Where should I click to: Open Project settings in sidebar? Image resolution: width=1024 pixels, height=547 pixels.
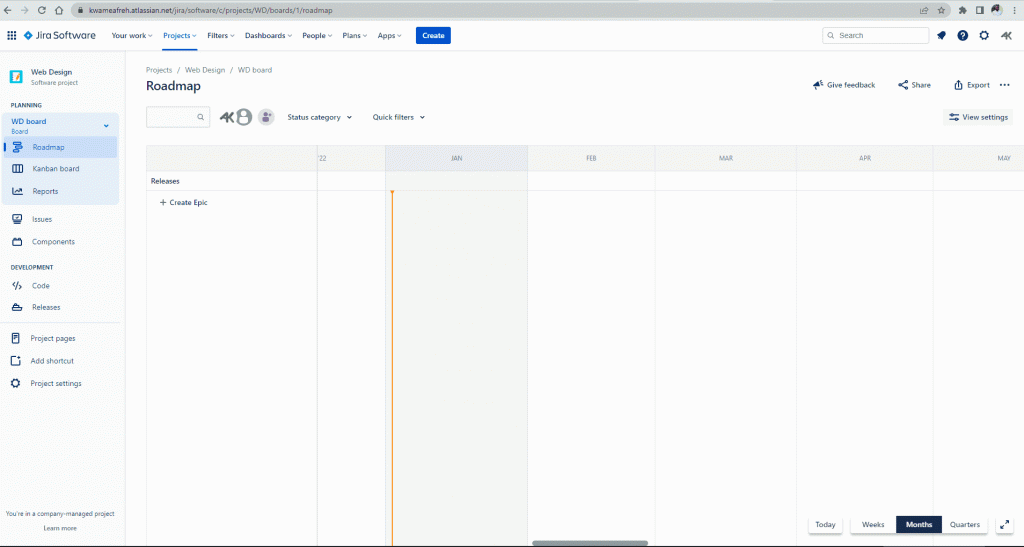tap(60, 383)
